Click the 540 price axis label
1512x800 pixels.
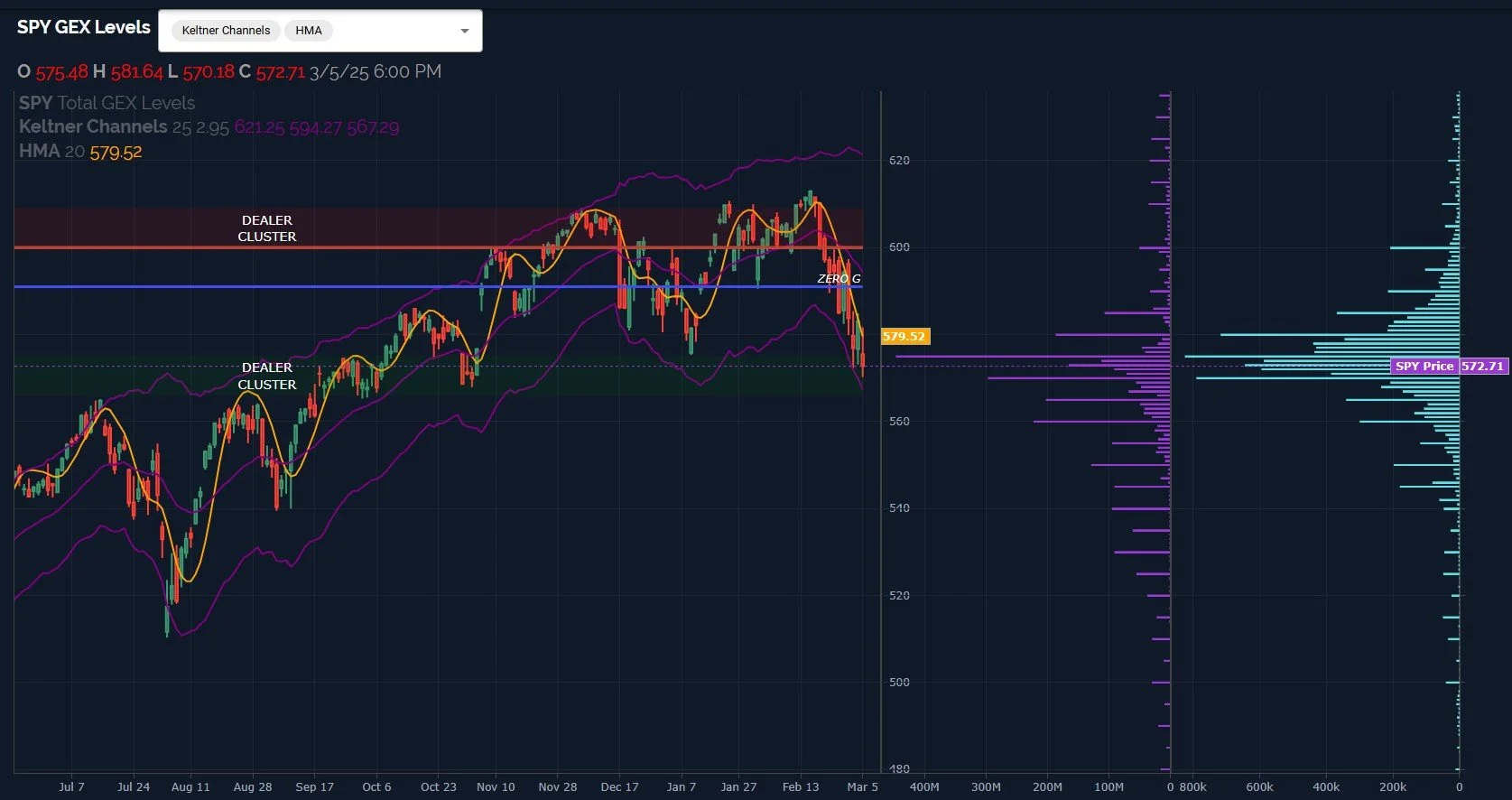pyautogui.click(x=899, y=507)
